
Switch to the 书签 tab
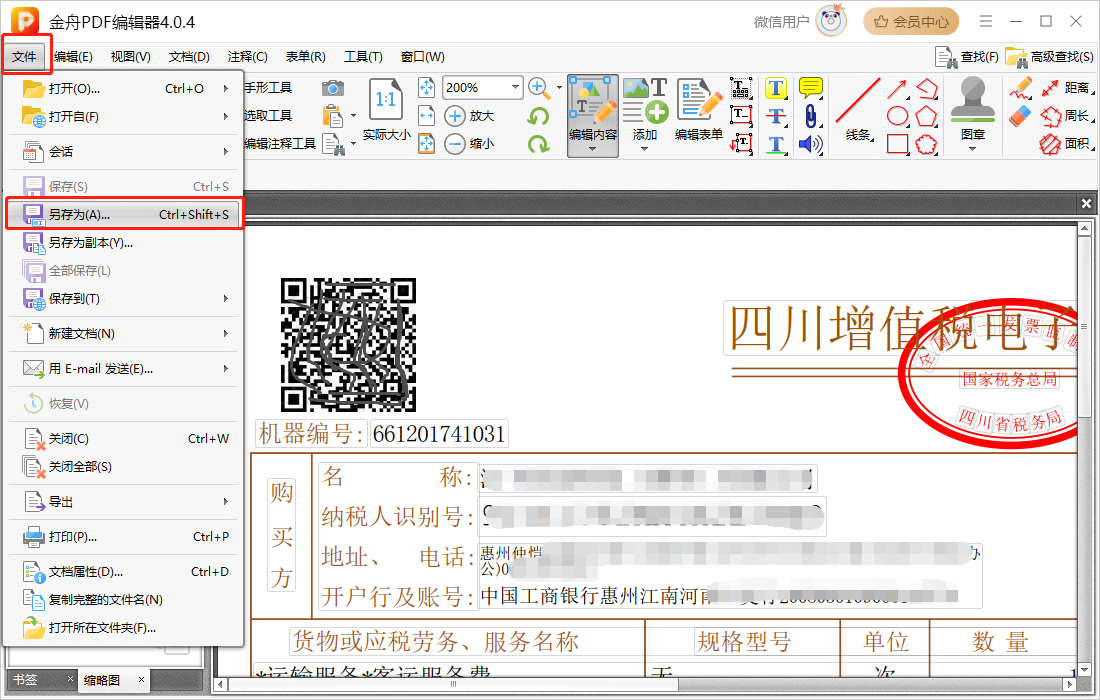(x=25, y=680)
